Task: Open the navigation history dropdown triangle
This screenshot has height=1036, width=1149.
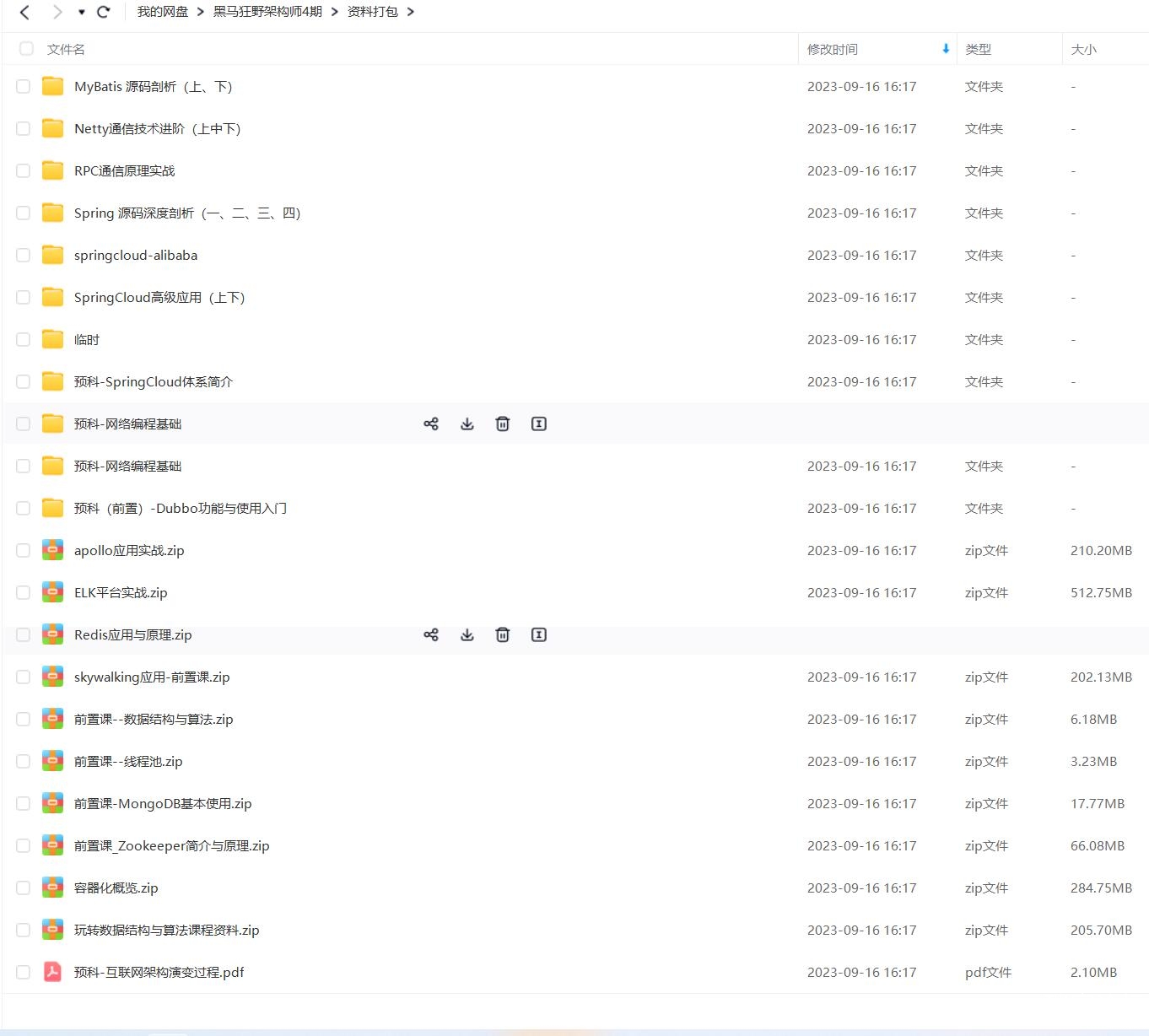Action: pos(82,12)
